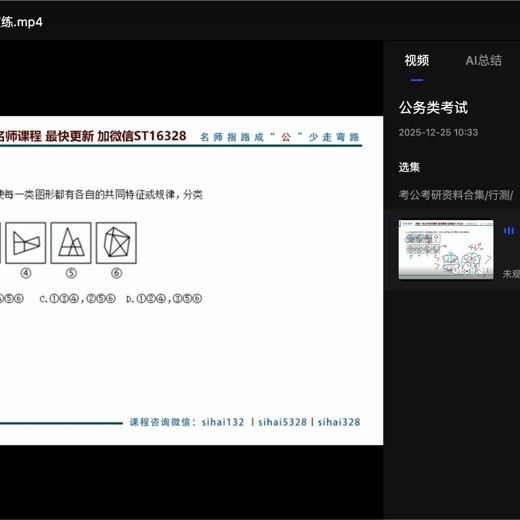The image size is (520, 520).
Task: Click figure ④ in the video slide
Action: [x=26, y=243]
